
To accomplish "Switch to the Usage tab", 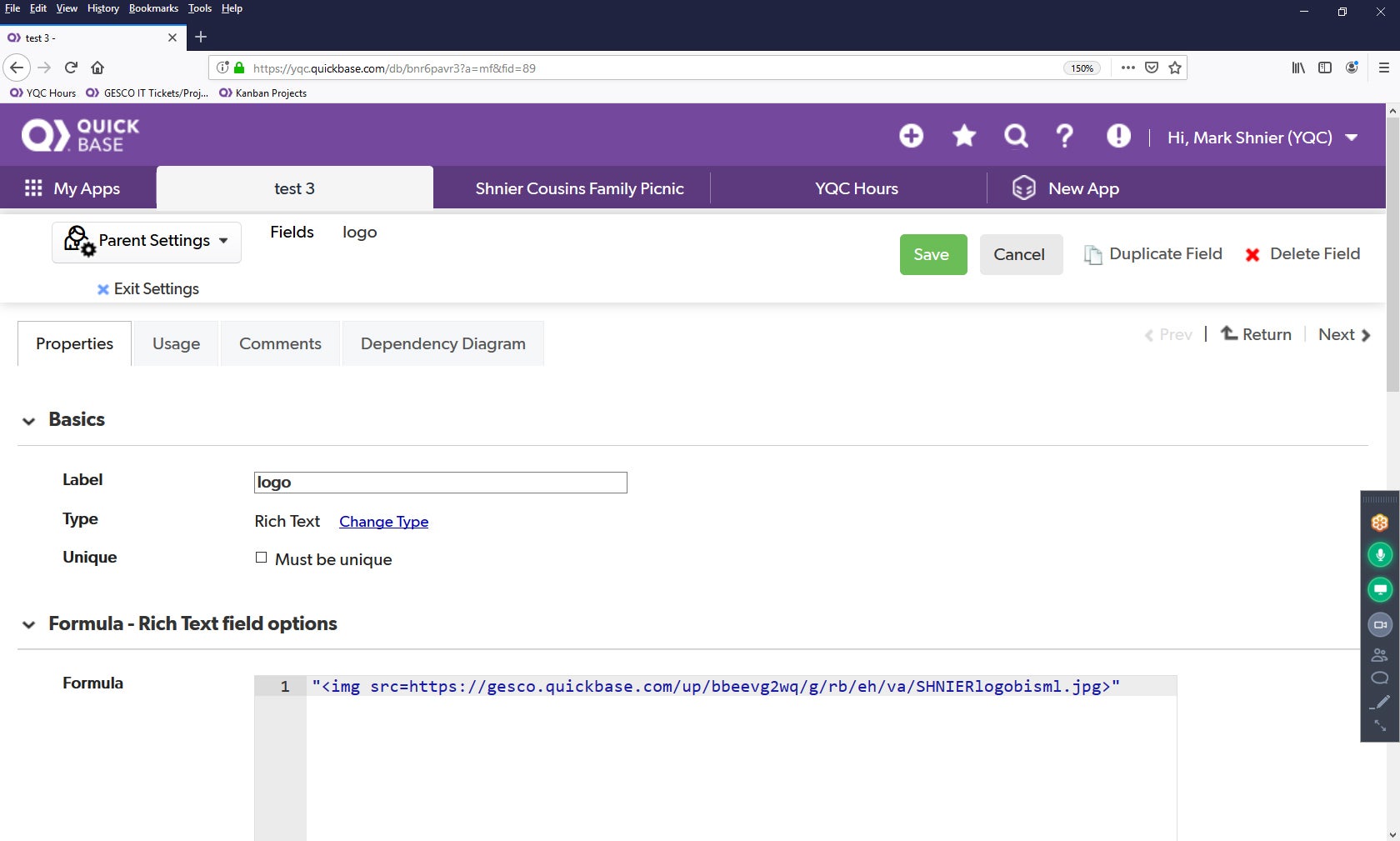I will pyautogui.click(x=176, y=343).
